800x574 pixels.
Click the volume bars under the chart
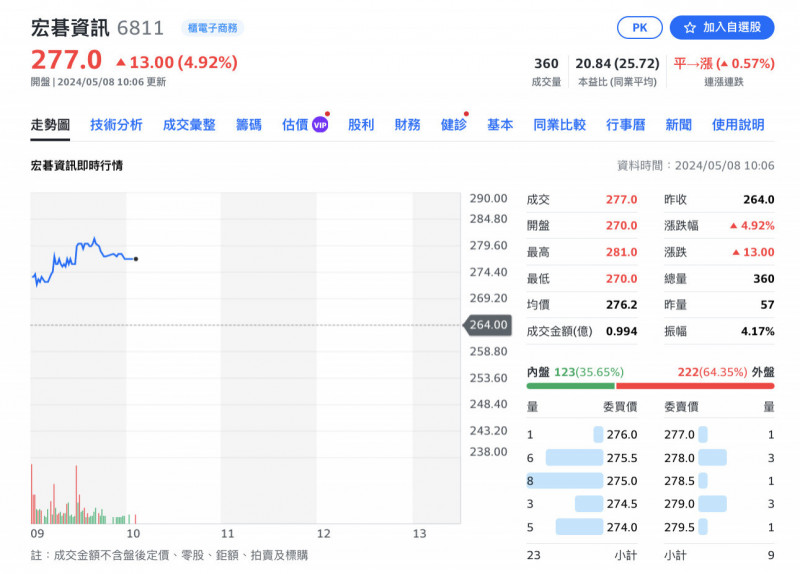pos(84,495)
